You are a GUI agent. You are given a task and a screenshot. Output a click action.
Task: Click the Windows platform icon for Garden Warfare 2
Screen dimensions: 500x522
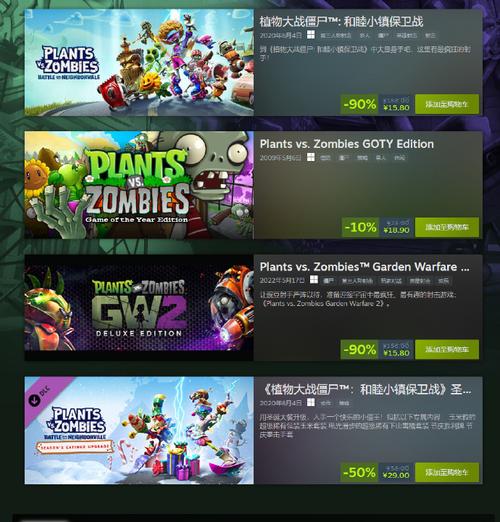[x=314, y=279]
